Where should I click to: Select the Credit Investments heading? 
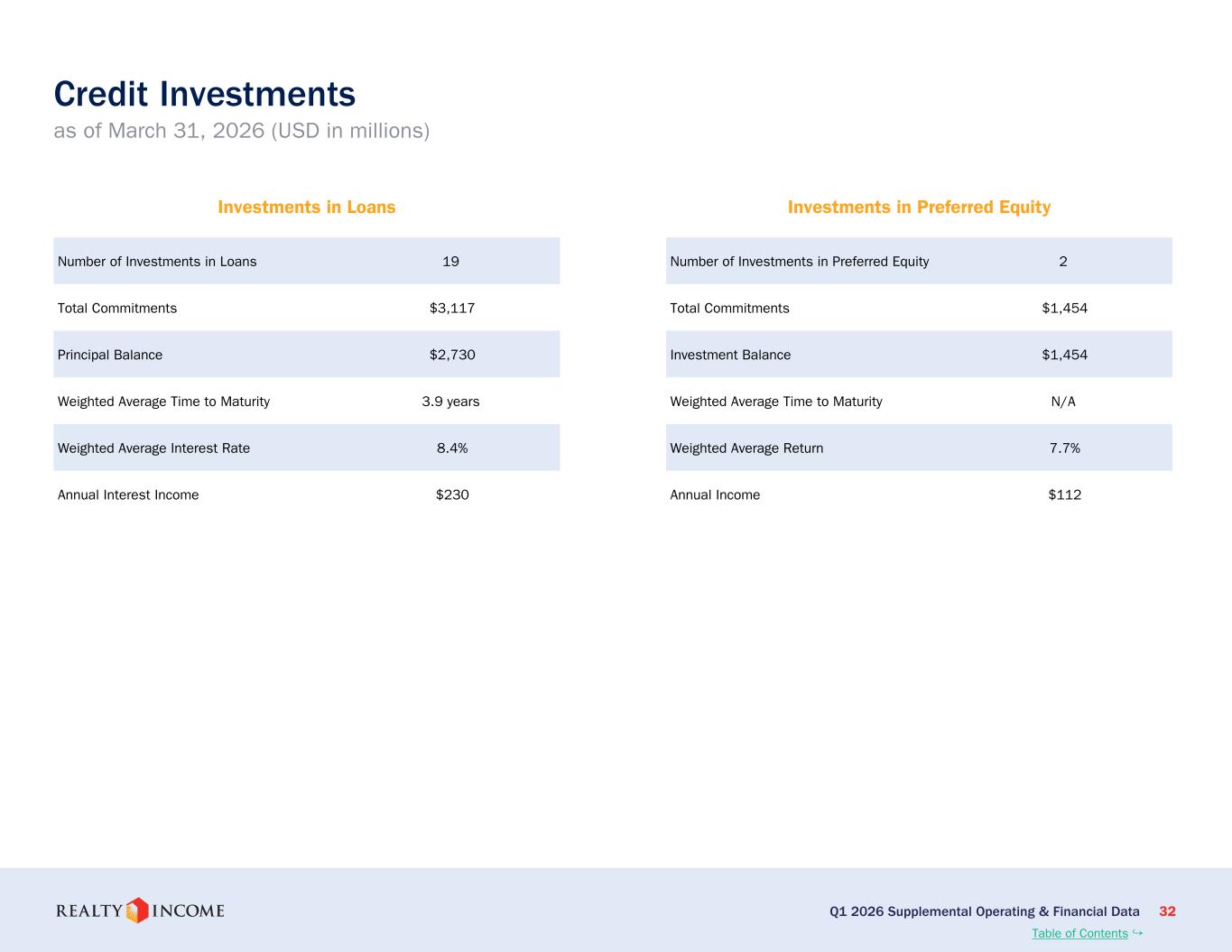[205, 94]
